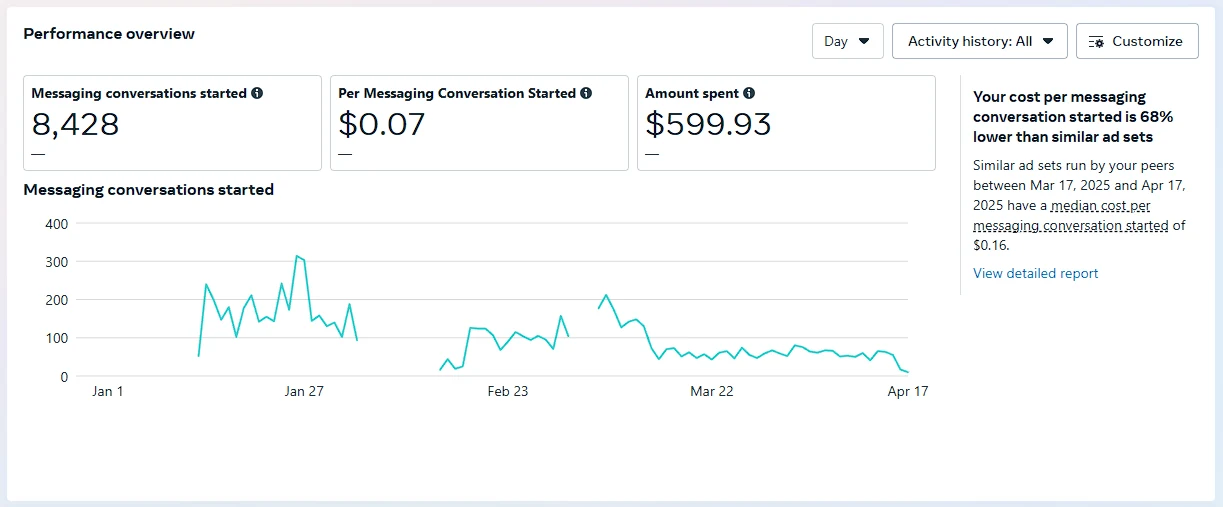
Task: Select the Per Messaging Conversation Started card
Action: [x=479, y=123]
